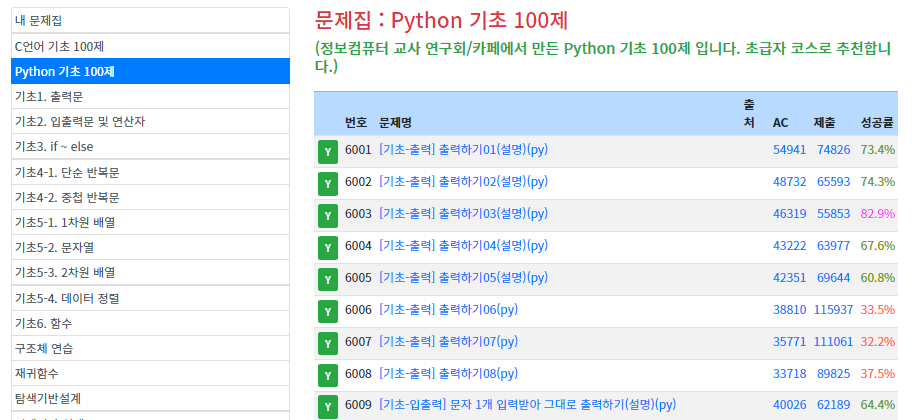
Task: Click AC count 35771
Action: pos(789,341)
